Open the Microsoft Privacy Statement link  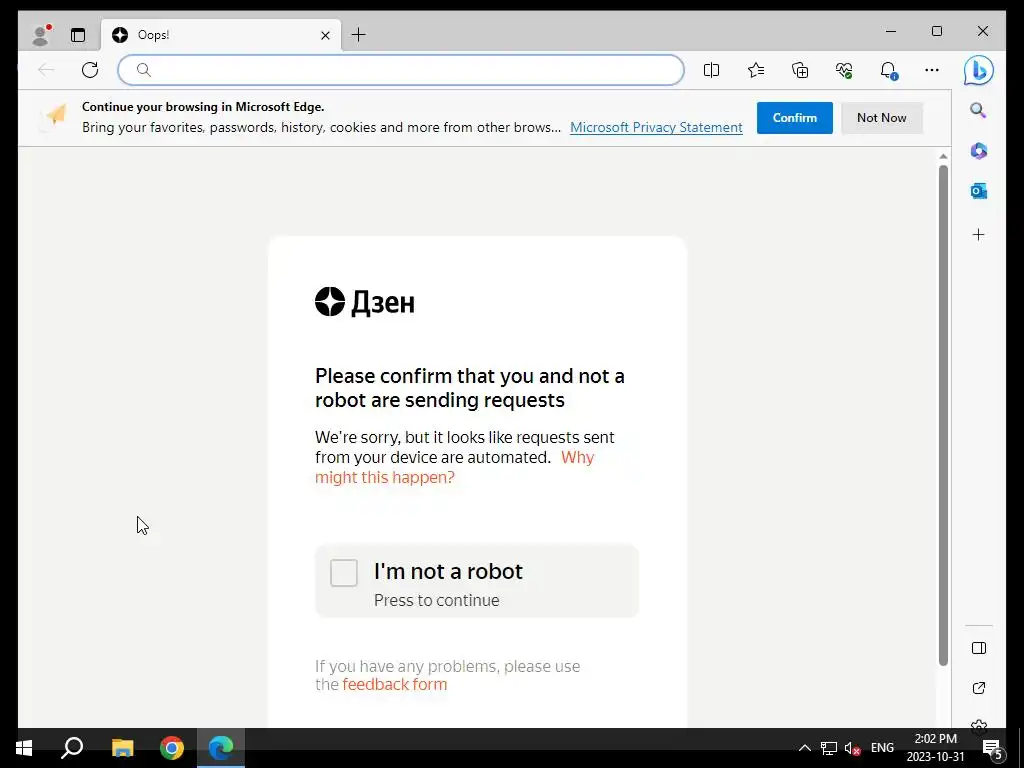[x=656, y=127]
